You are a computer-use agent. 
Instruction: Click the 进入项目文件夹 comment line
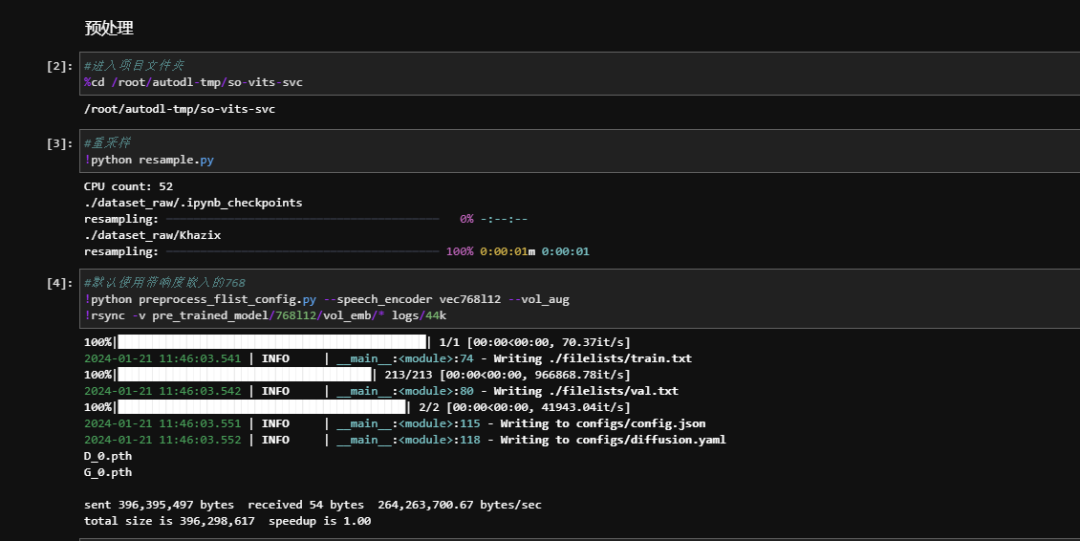click(133, 65)
